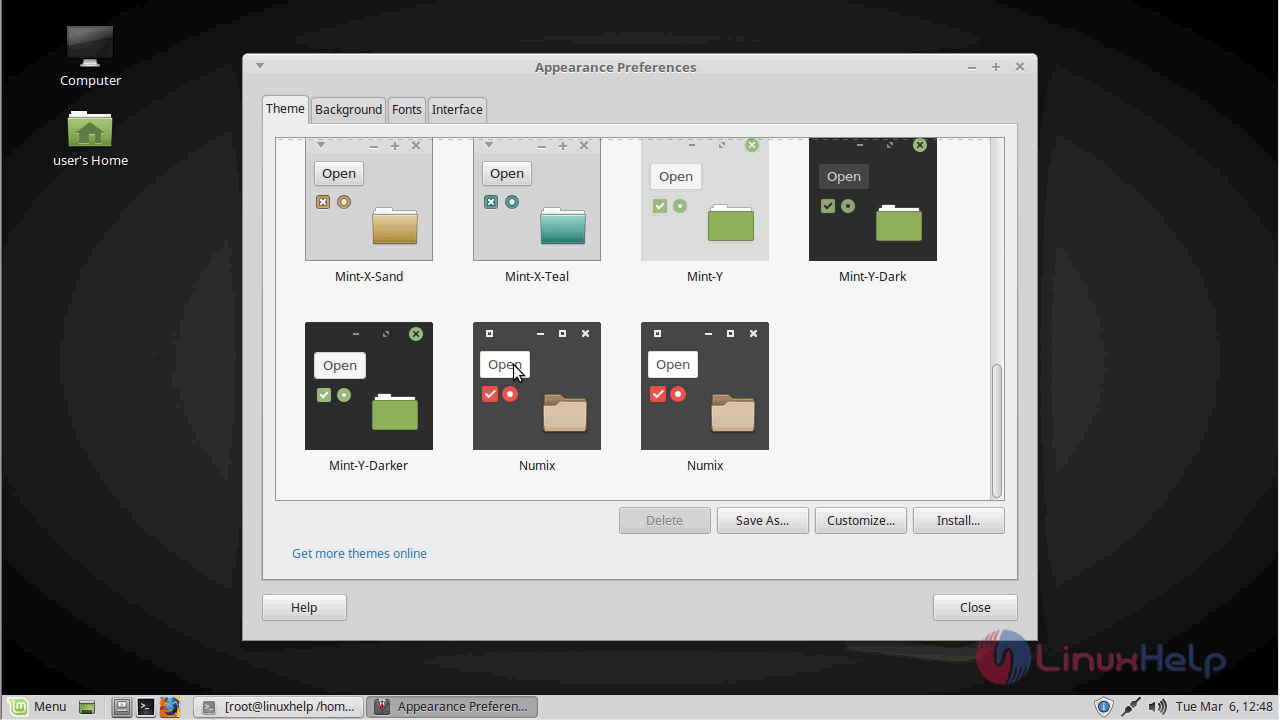This screenshot has width=1280, height=720.
Task: Switch to the Interface tab
Action: [x=457, y=110]
